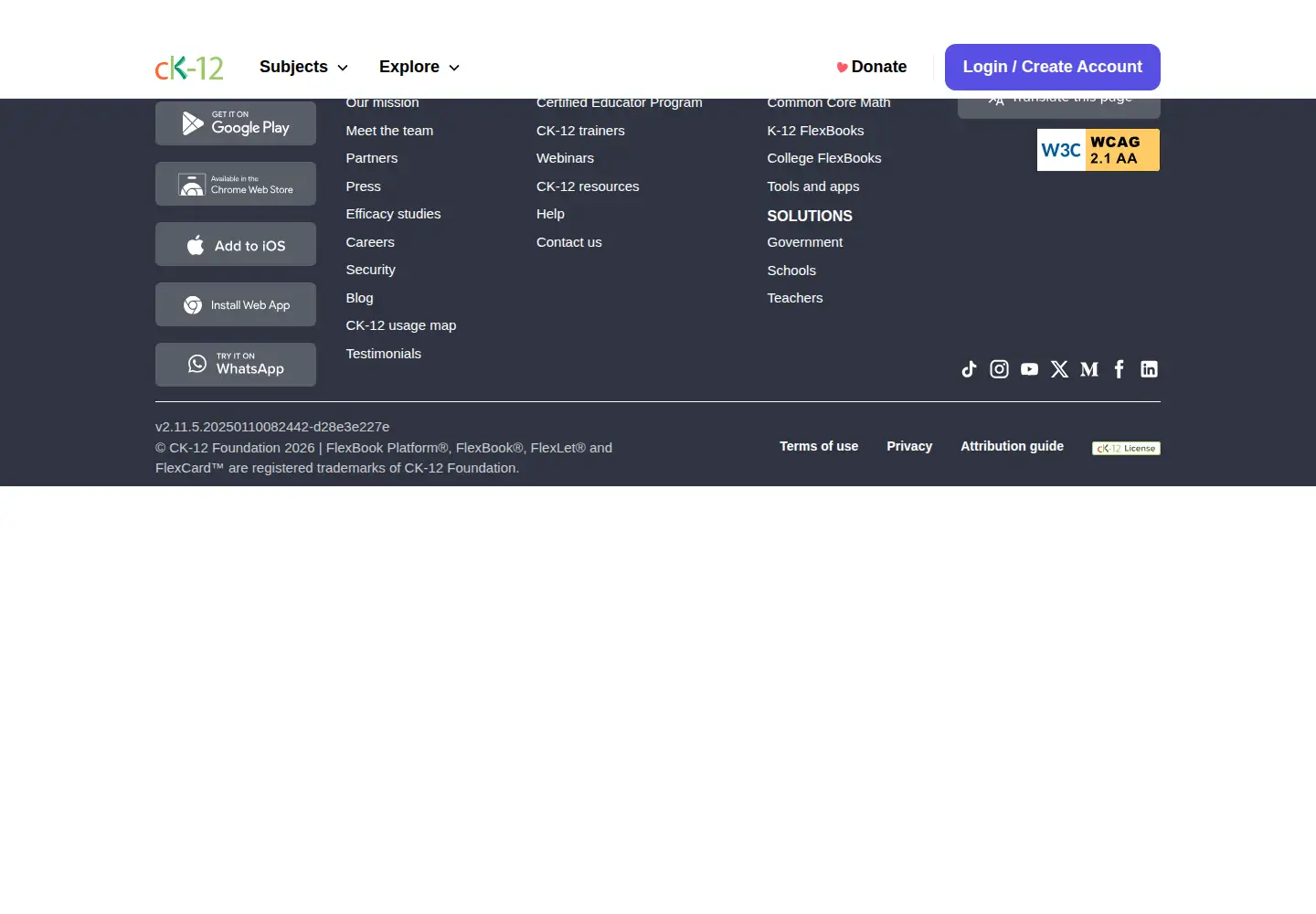Click Login / Create Account button
Image resolution: width=1316 pixels, height=914 pixels.
click(1053, 67)
